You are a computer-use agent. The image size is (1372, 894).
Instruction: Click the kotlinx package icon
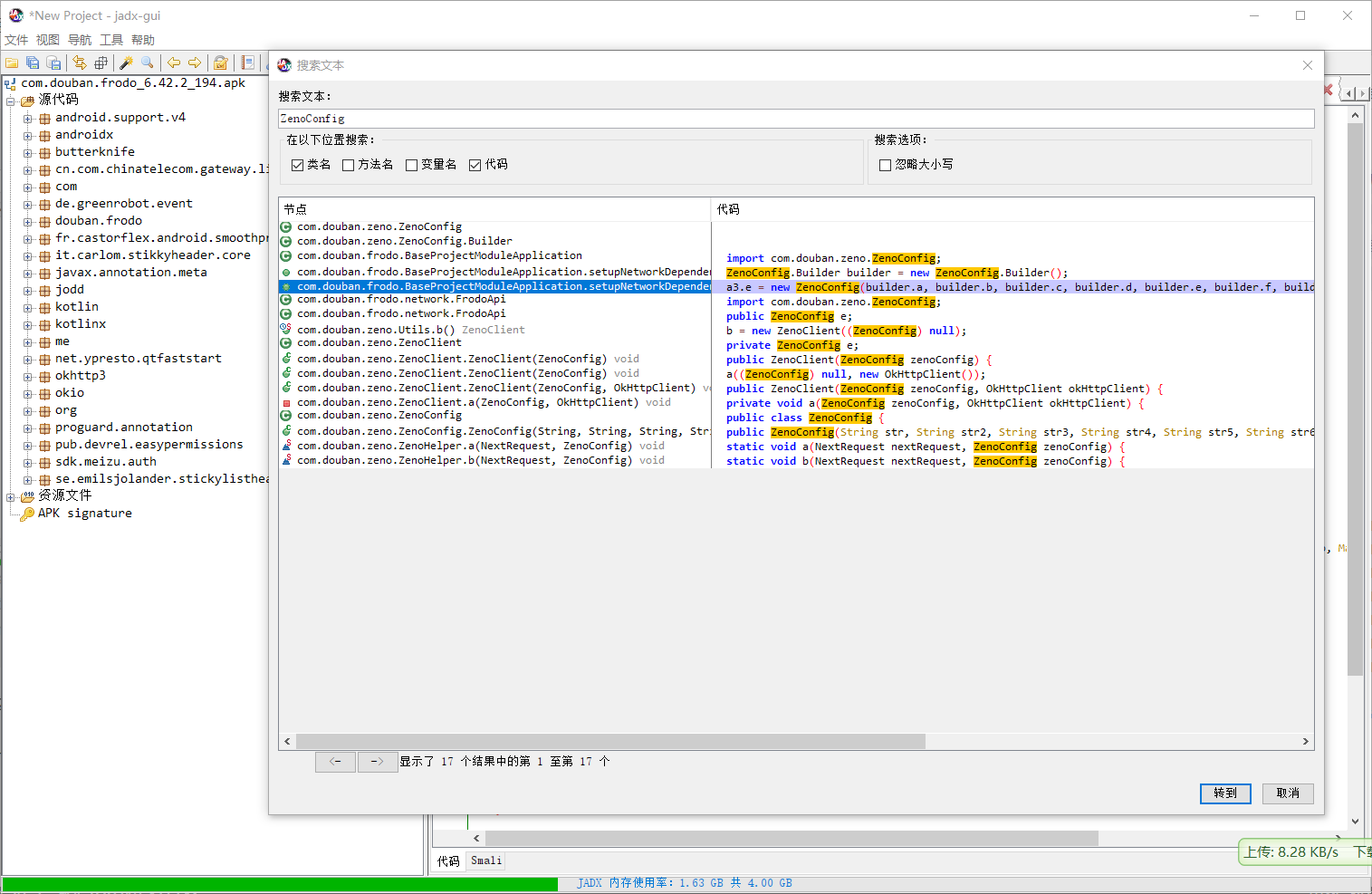tap(44, 324)
